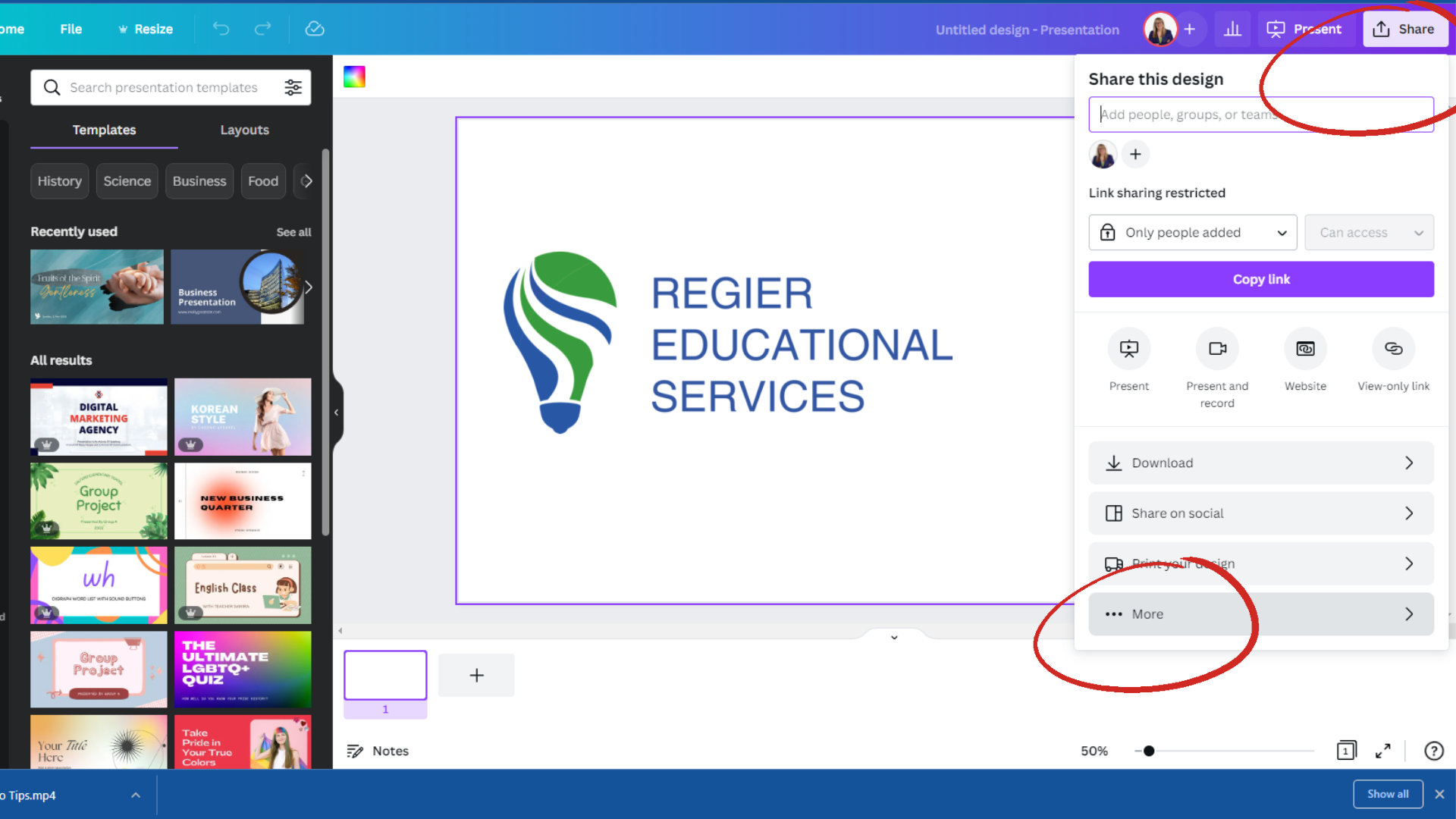The image size is (1456, 819).
Task: Choose the New Business Quarter template
Action: [243, 501]
